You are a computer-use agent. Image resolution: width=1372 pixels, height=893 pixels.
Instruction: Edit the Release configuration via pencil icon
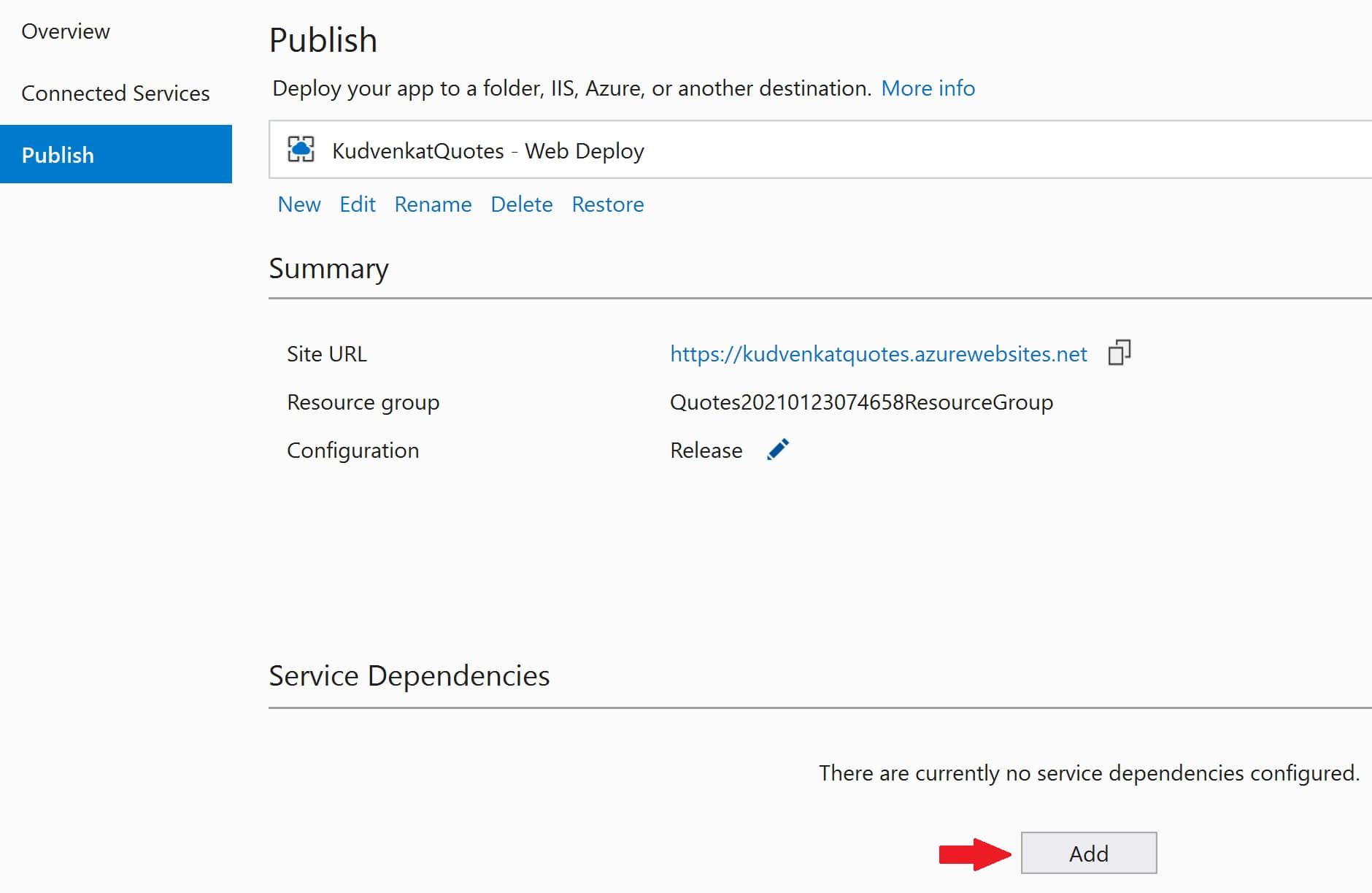pos(778,450)
